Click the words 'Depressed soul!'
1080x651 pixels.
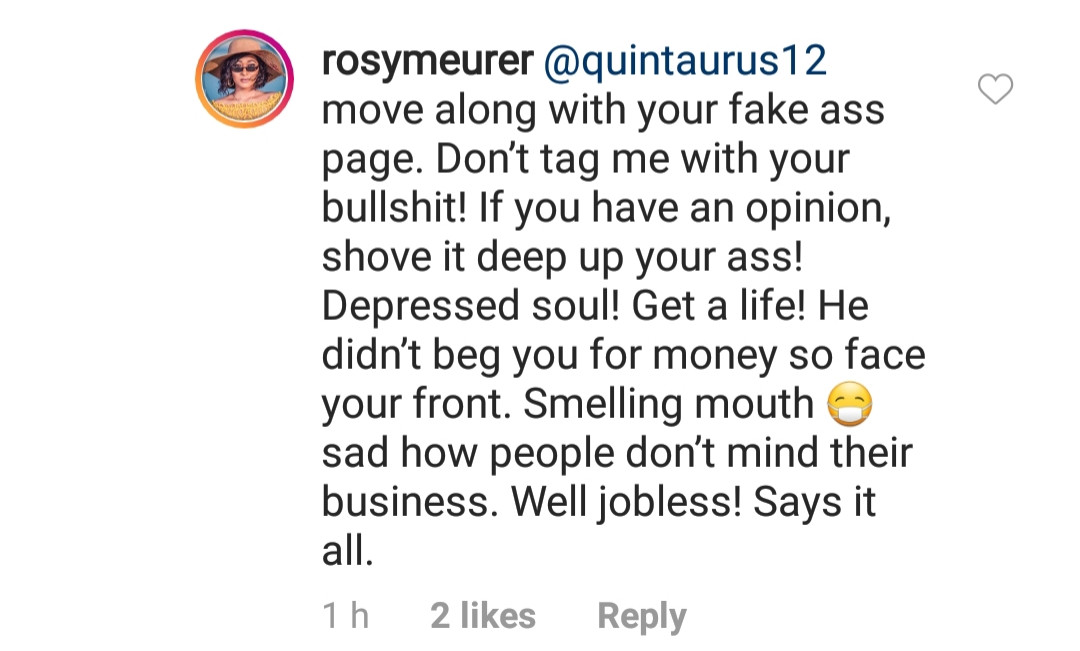click(x=471, y=306)
